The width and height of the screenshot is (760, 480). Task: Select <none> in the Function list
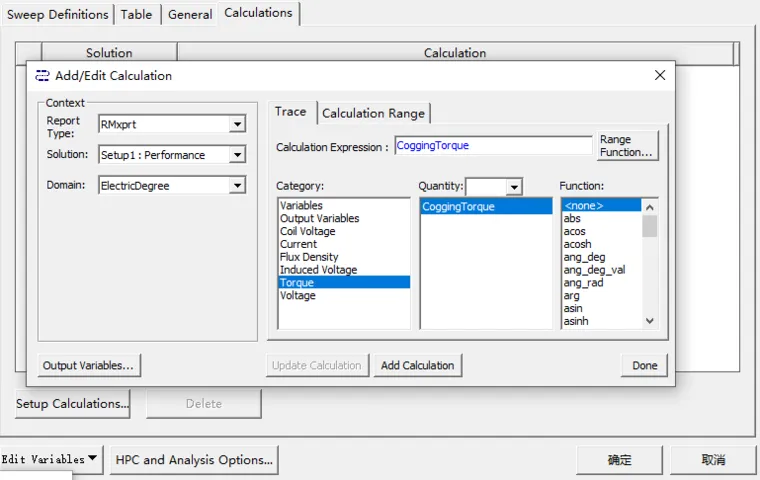[602, 206]
